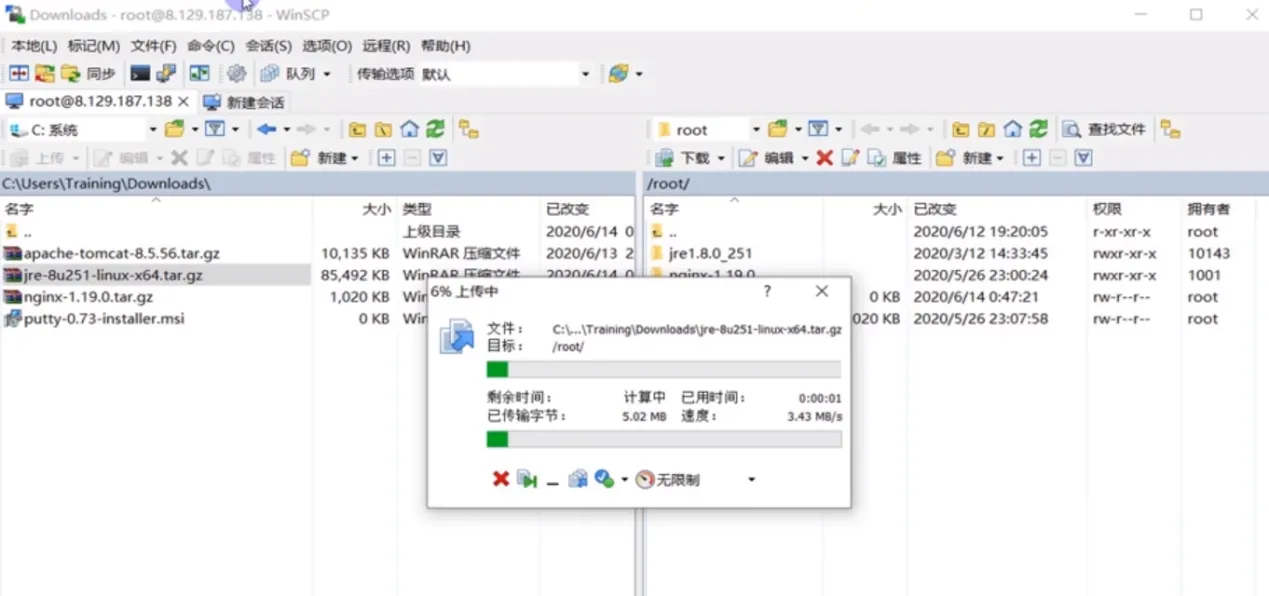Open the 帮助(H) menu

[x=445, y=46]
